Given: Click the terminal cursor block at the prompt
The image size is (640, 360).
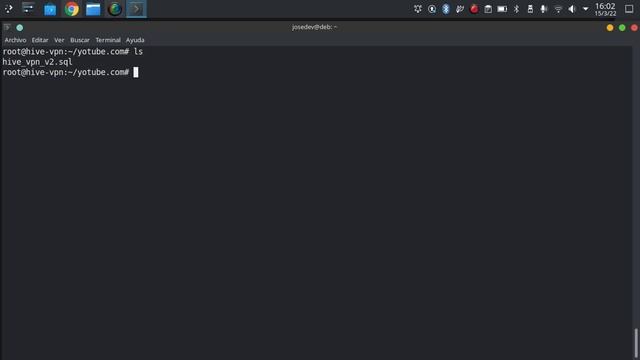Looking at the screenshot, I should click(136, 72).
